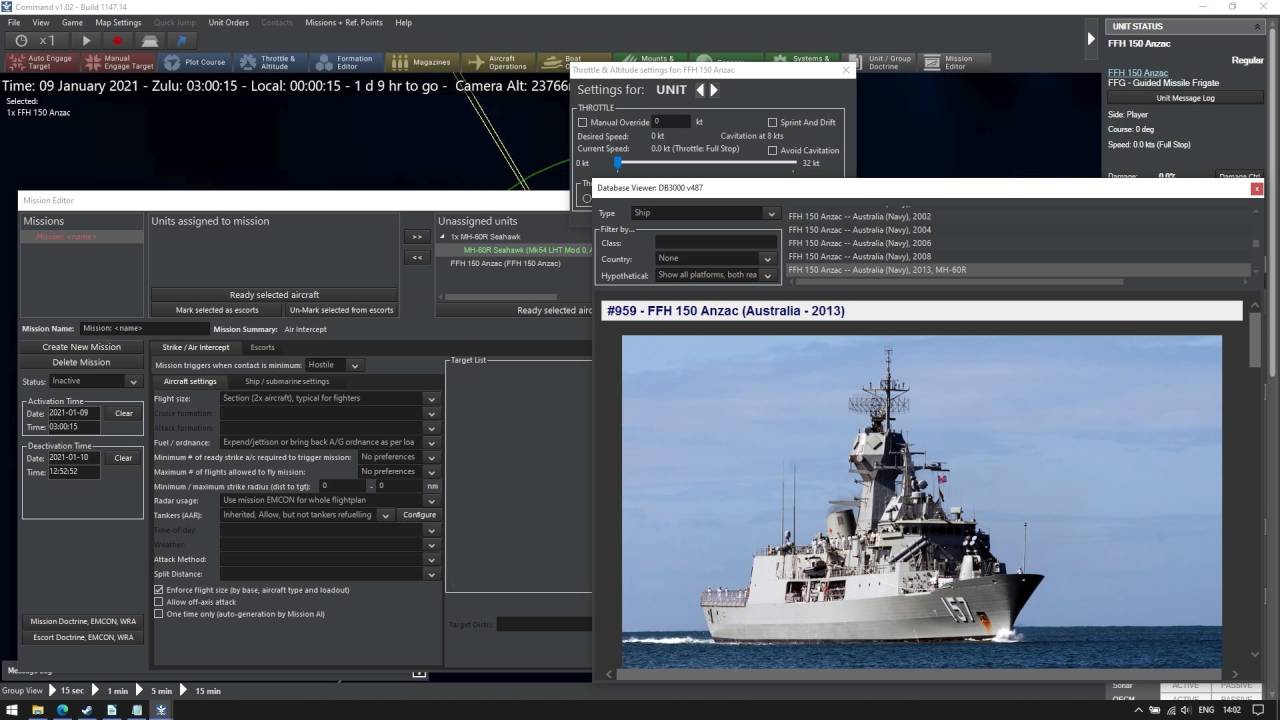The width and height of the screenshot is (1280, 720).
Task: Expand the Flight size dropdown
Action: [x=431, y=399]
